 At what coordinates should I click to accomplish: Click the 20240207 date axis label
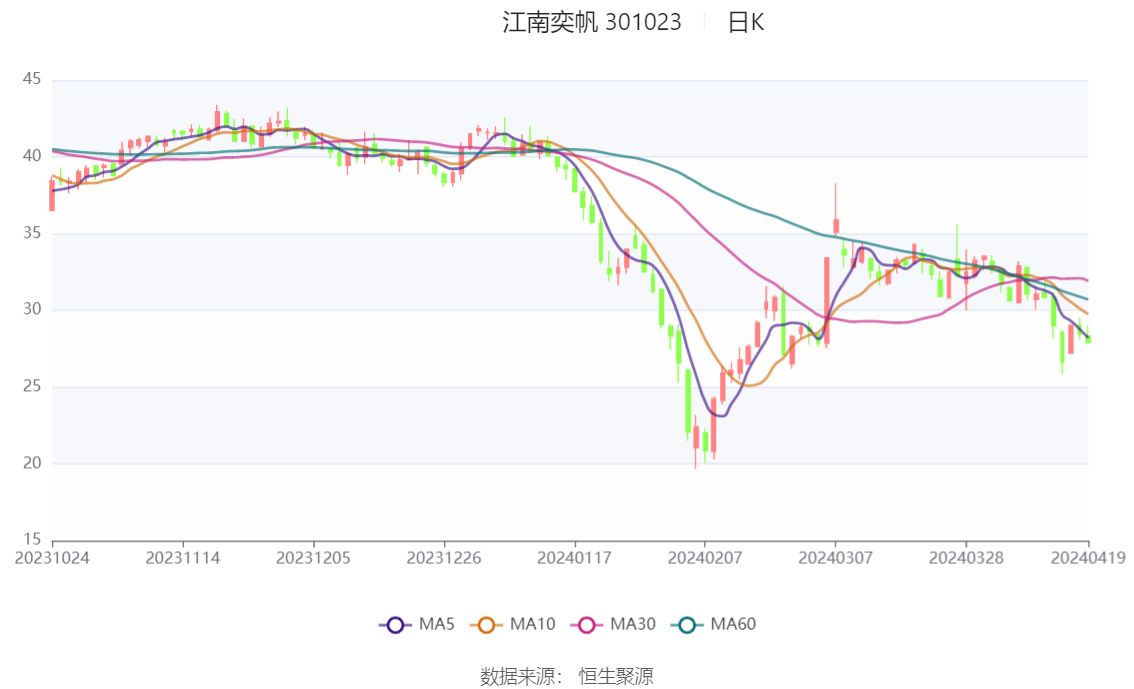(704, 558)
